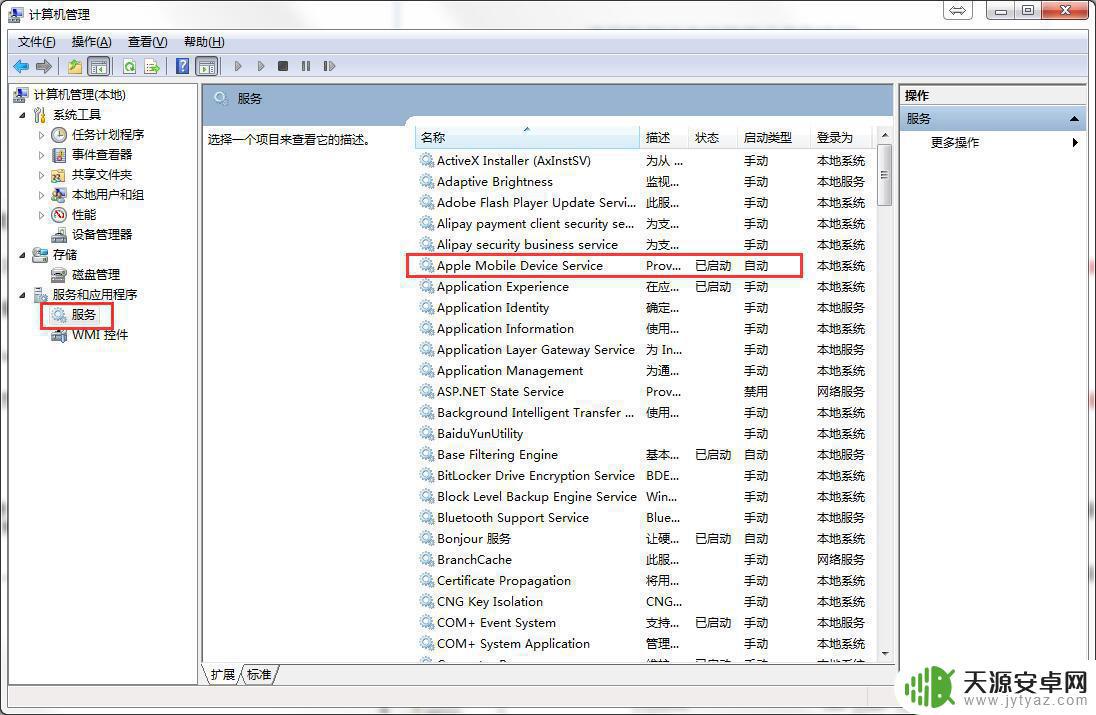Expand the 共享文件夹 node
The image size is (1096, 715).
41,175
